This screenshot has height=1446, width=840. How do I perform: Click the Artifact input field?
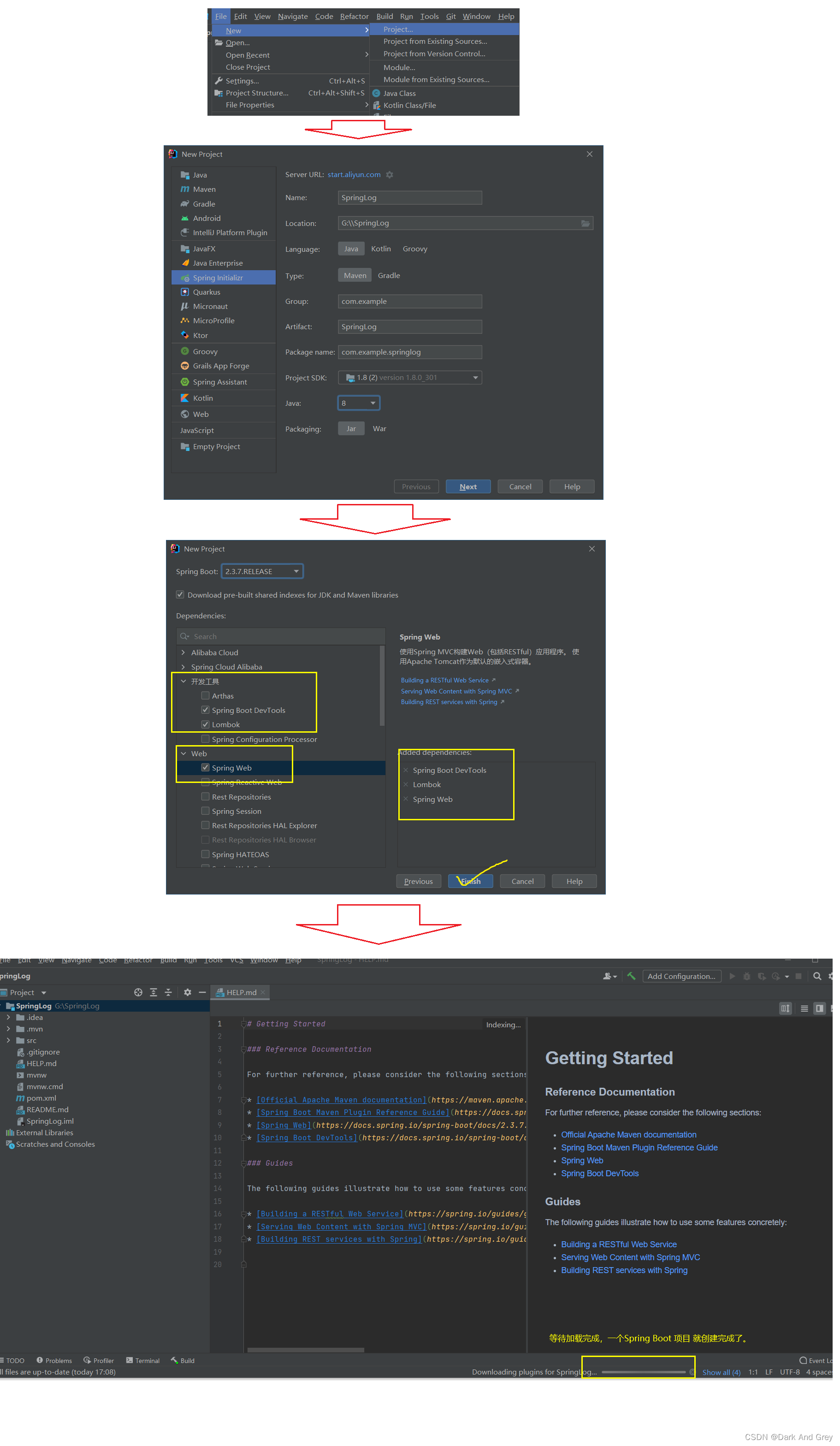click(410, 326)
